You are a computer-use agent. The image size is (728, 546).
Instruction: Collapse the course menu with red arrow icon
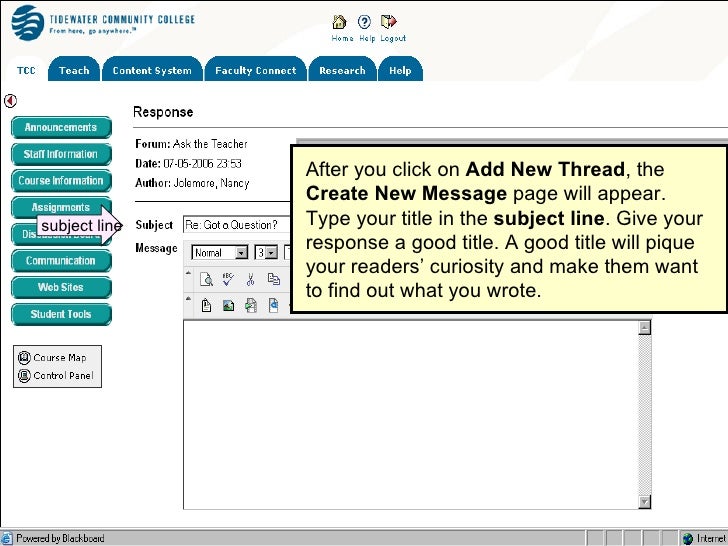click(x=10, y=100)
